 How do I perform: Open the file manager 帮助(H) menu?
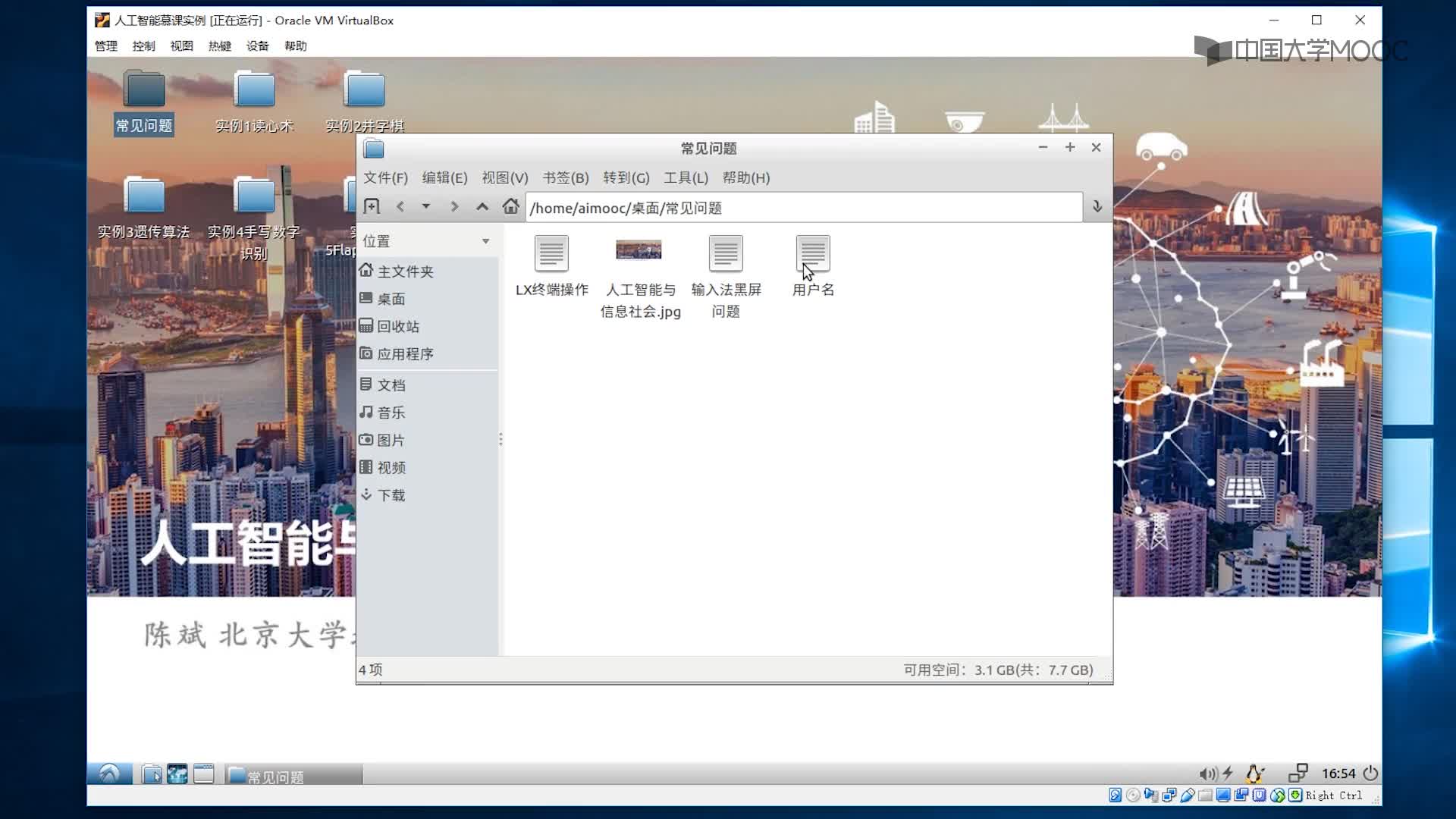[x=745, y=177]
